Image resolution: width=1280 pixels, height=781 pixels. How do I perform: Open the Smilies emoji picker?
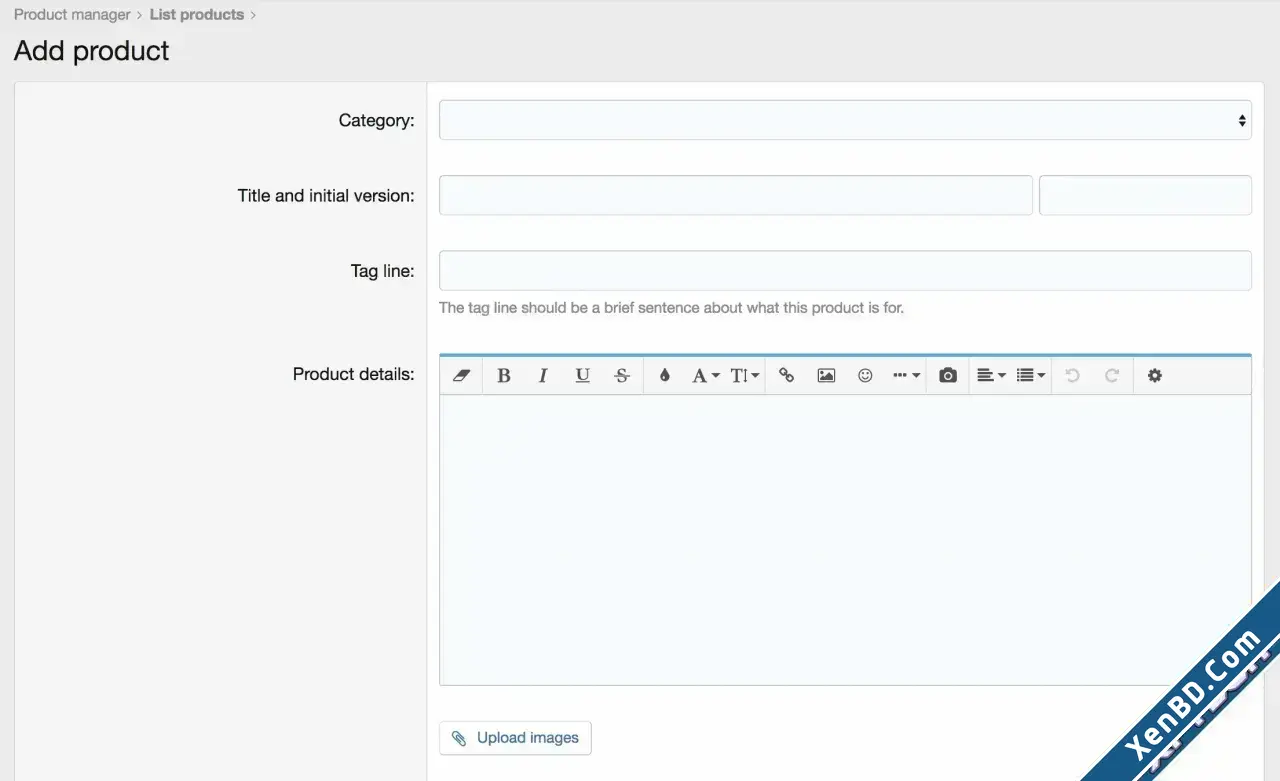tap(865, 376)
